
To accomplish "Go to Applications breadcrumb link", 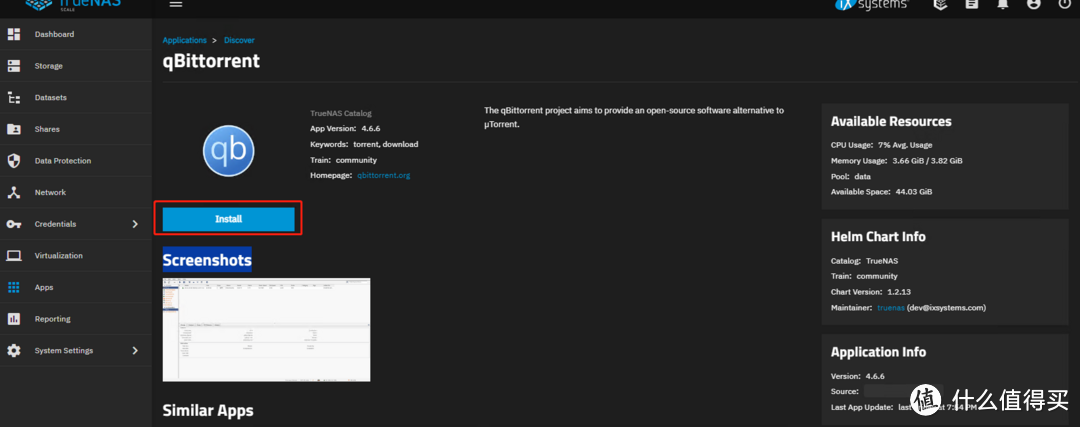I will click(x=184, y=41).
